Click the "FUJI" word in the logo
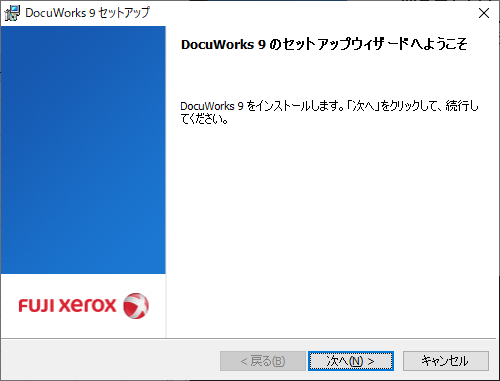 click(36, 306)
